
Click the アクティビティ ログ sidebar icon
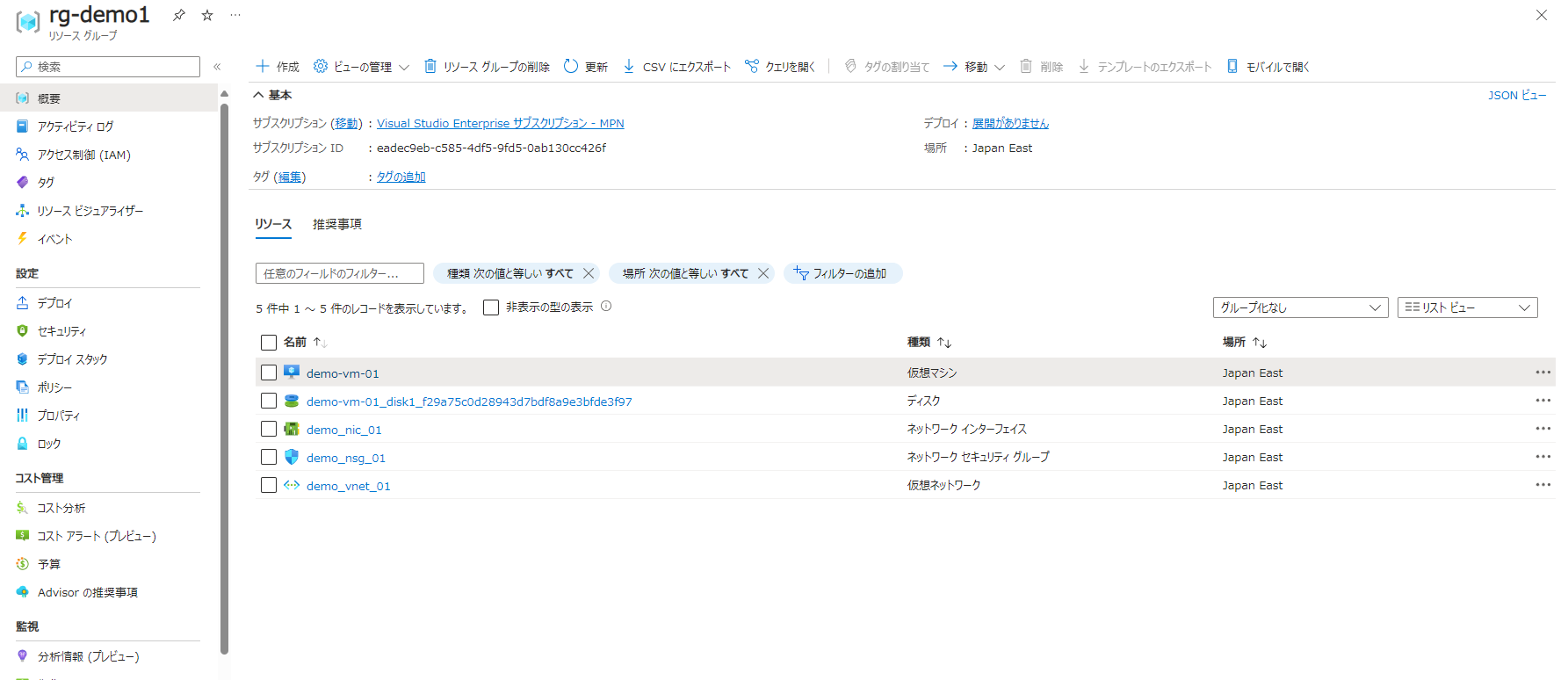coord(23,127)
